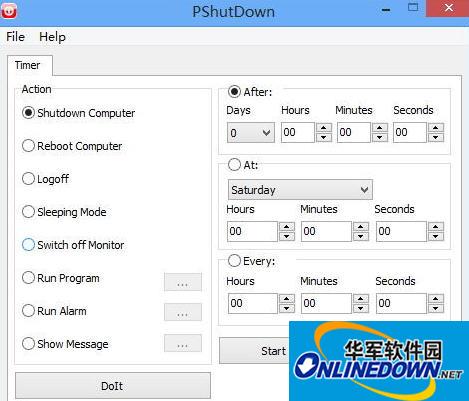The height and width of the screenshot is (401, 469).
Task: Minimize the PShutDown window
Action: click(386, 10)
